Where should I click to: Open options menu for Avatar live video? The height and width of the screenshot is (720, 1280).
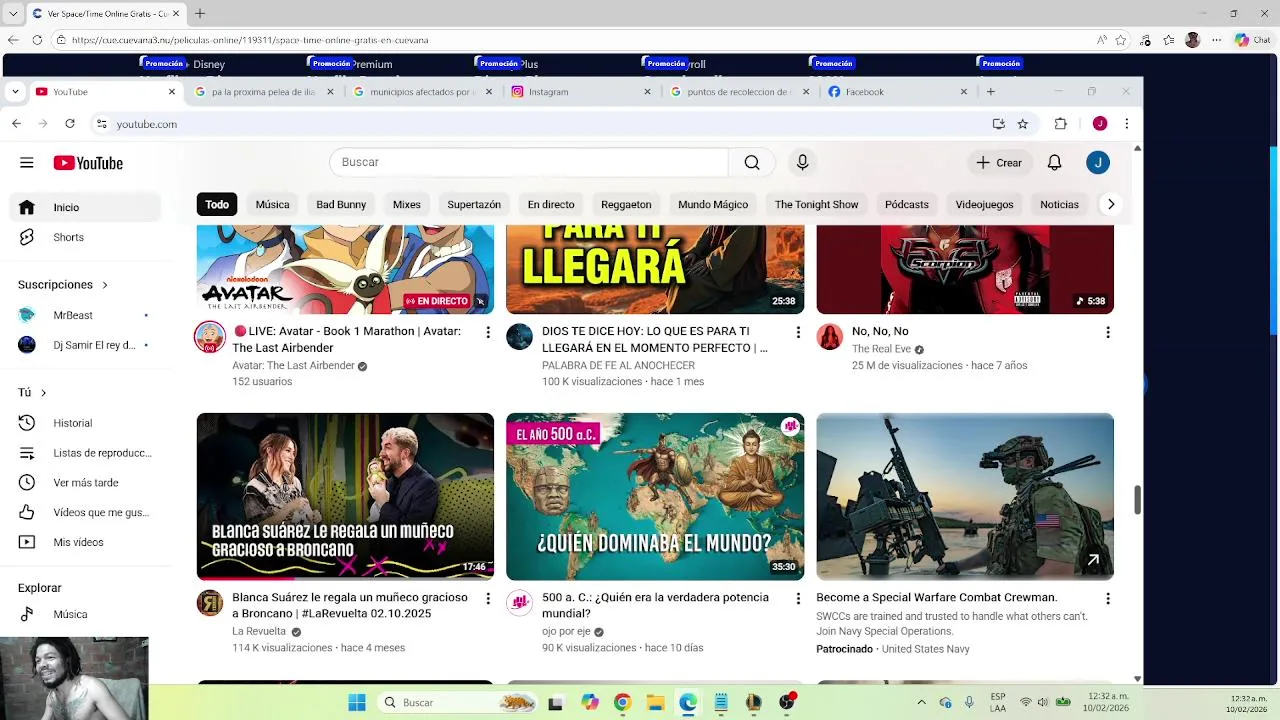(488, 332)
